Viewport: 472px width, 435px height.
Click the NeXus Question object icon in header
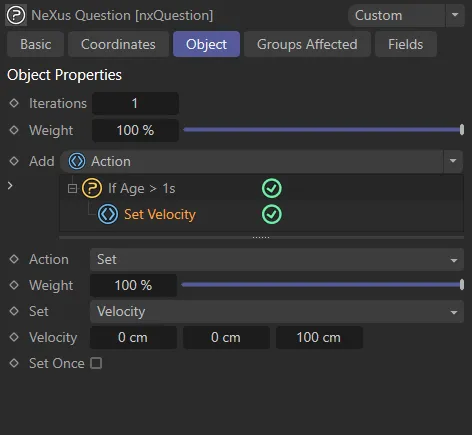click(16, 15)
